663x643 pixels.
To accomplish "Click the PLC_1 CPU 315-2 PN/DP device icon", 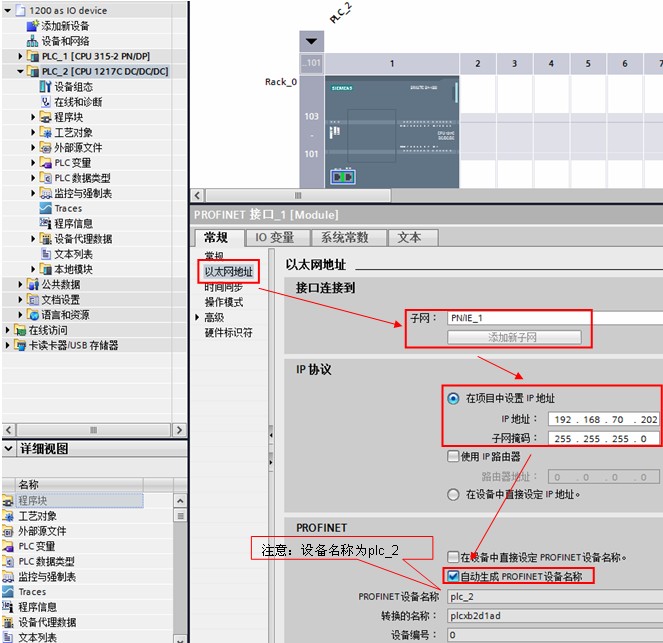I will pos(33,56).
